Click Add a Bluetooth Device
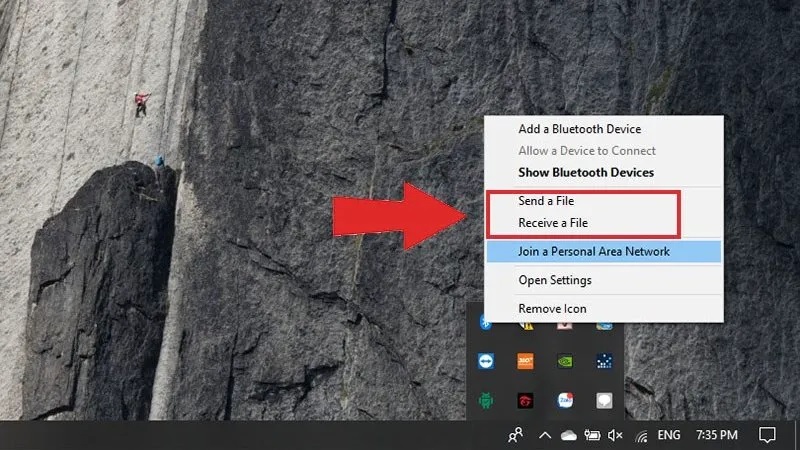The height and width of the screenshot is (450, 800). [579, 129]
